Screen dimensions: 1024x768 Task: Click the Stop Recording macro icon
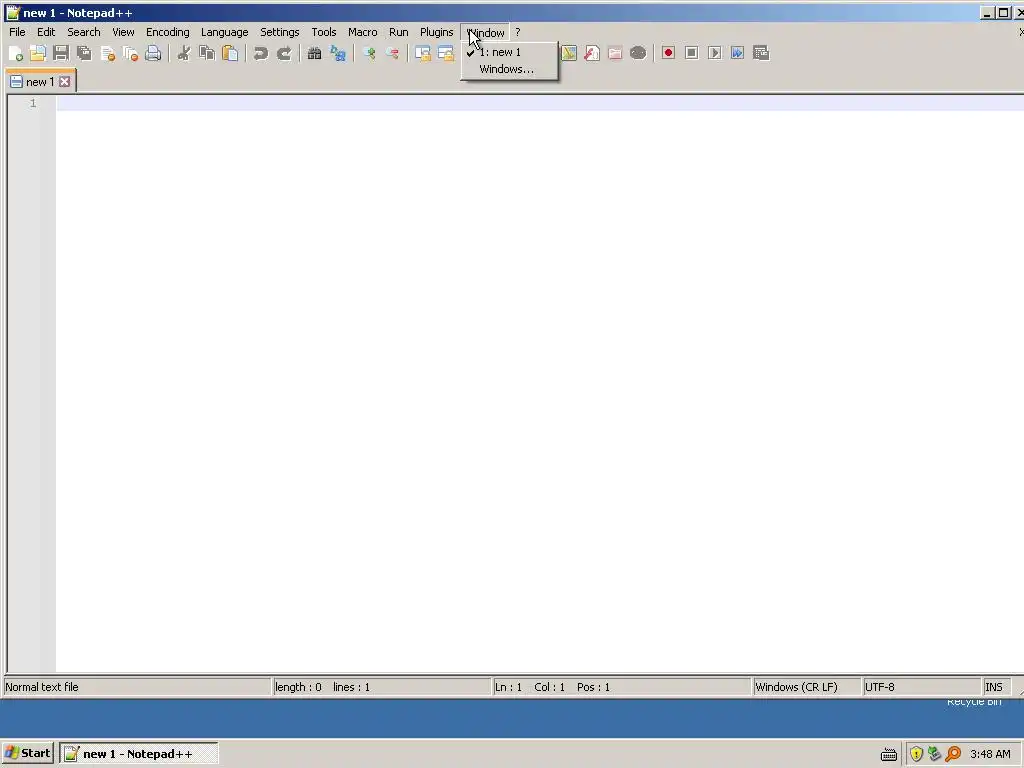692,54
